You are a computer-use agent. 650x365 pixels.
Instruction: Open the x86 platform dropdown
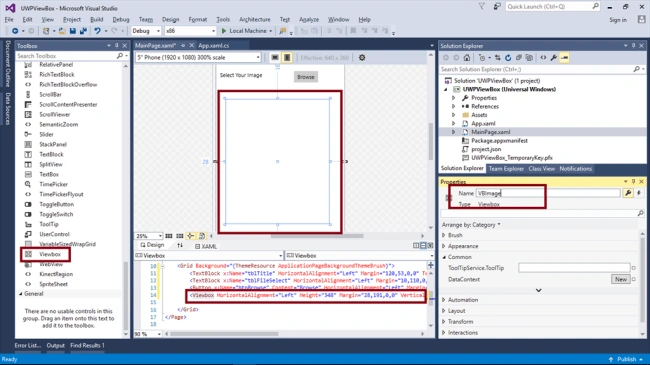tap(190, 31)
